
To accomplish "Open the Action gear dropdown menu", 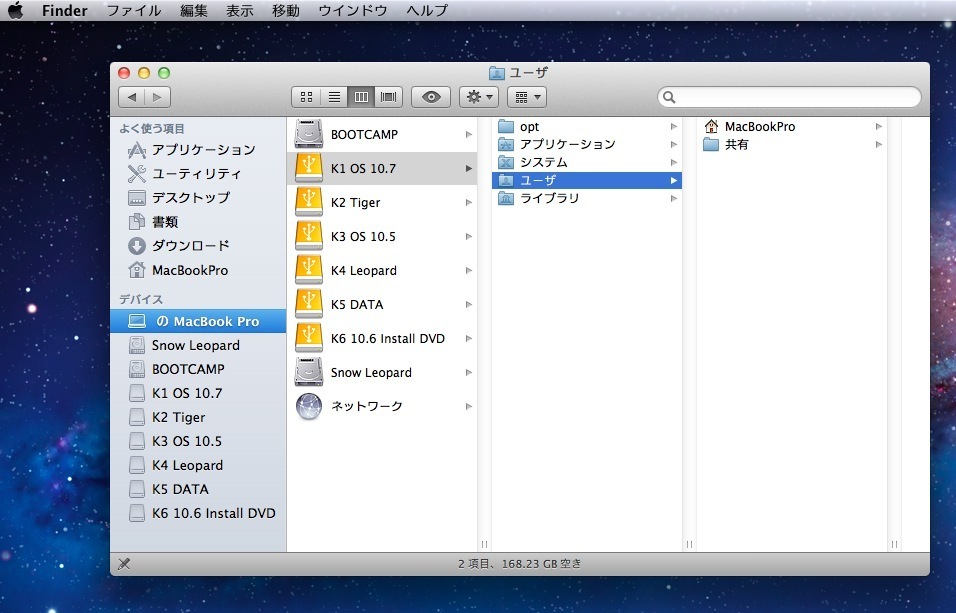I will (x=478, y=97).
